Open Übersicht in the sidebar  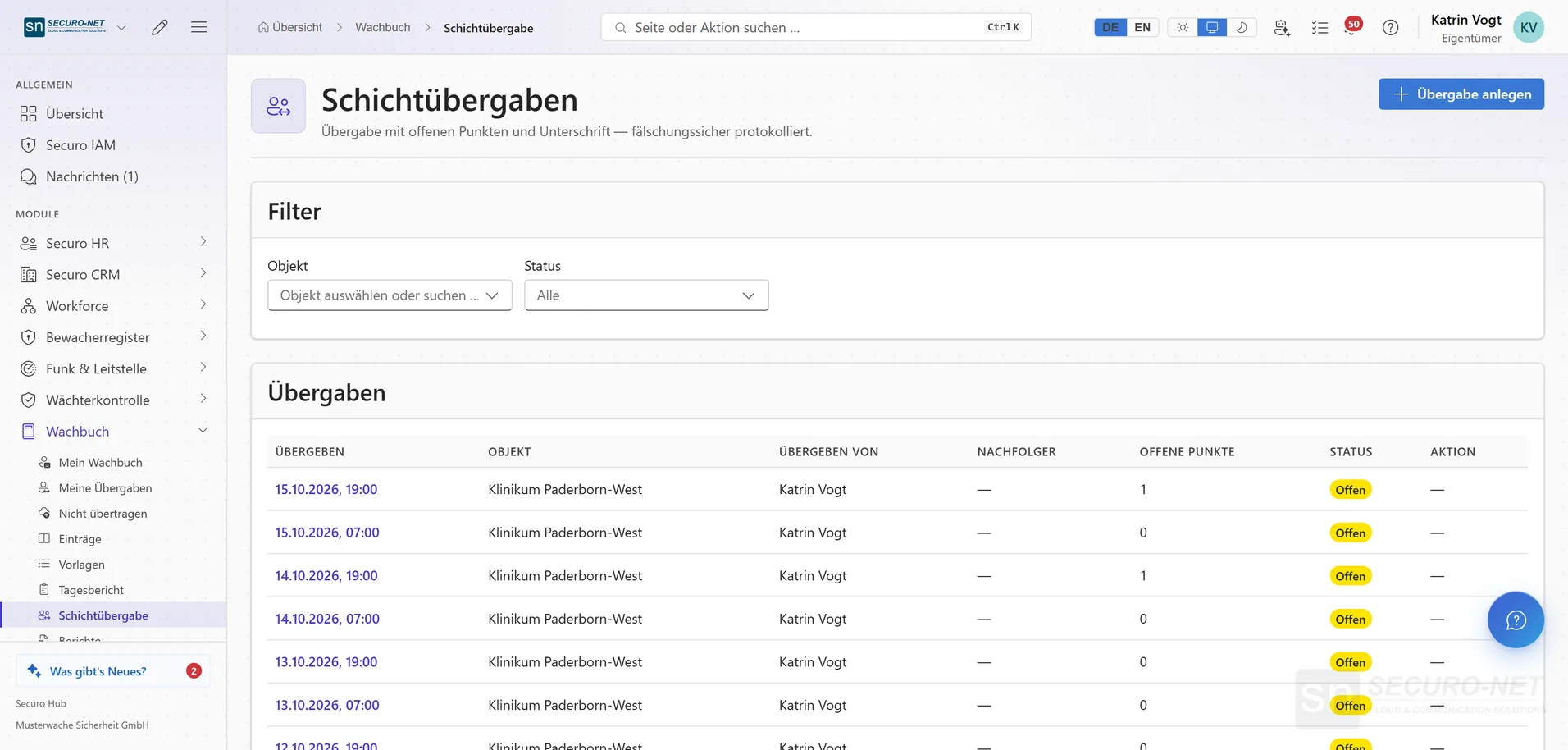113,113
